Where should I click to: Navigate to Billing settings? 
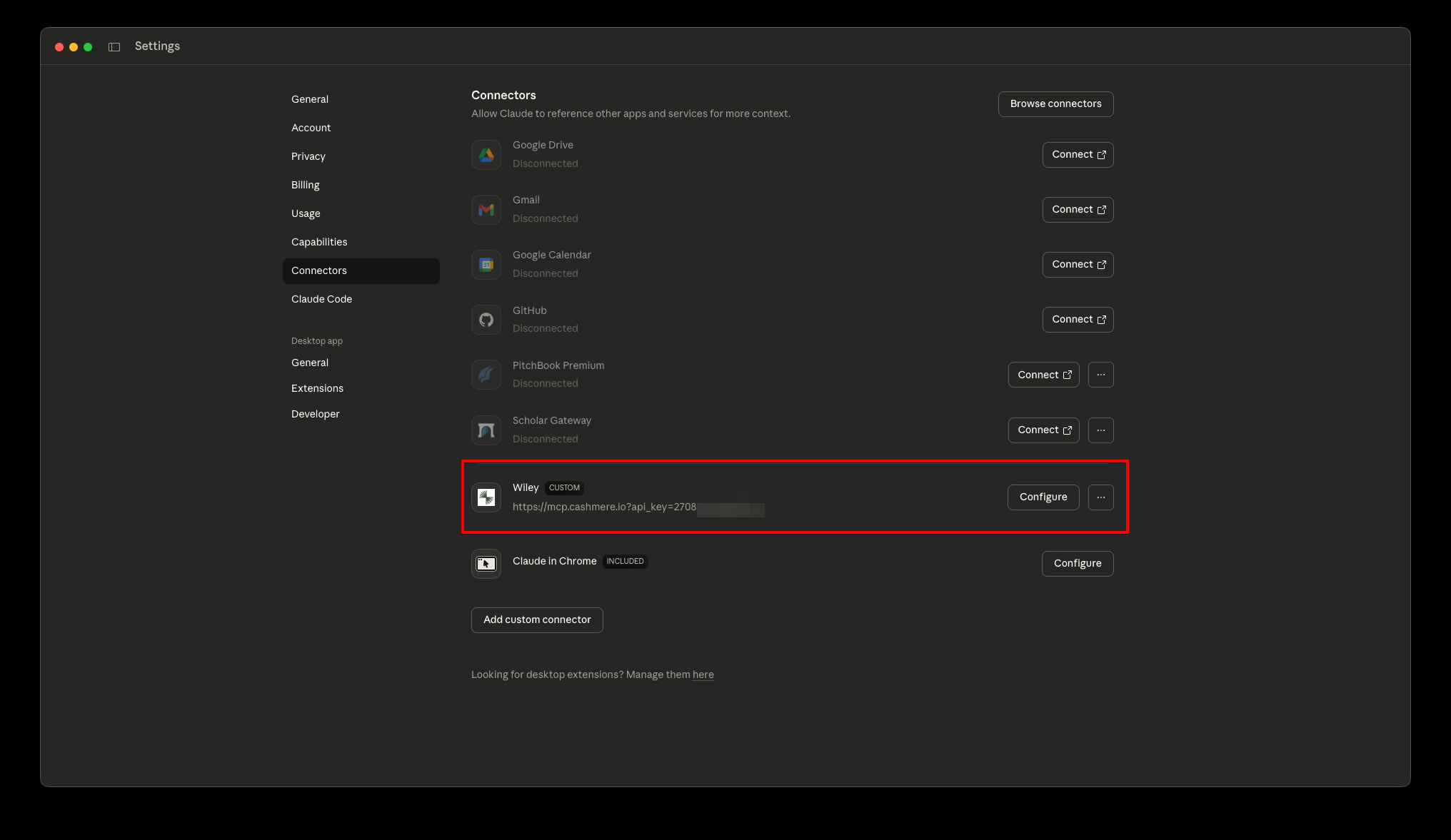(361, 186)
